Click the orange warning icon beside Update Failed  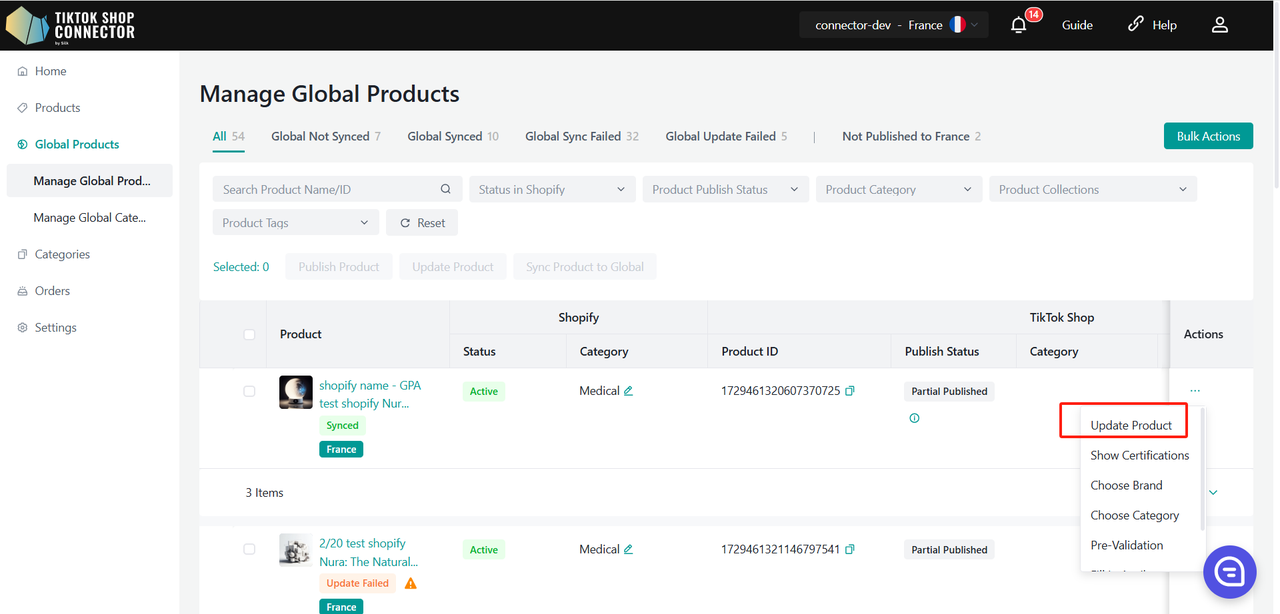410,583
